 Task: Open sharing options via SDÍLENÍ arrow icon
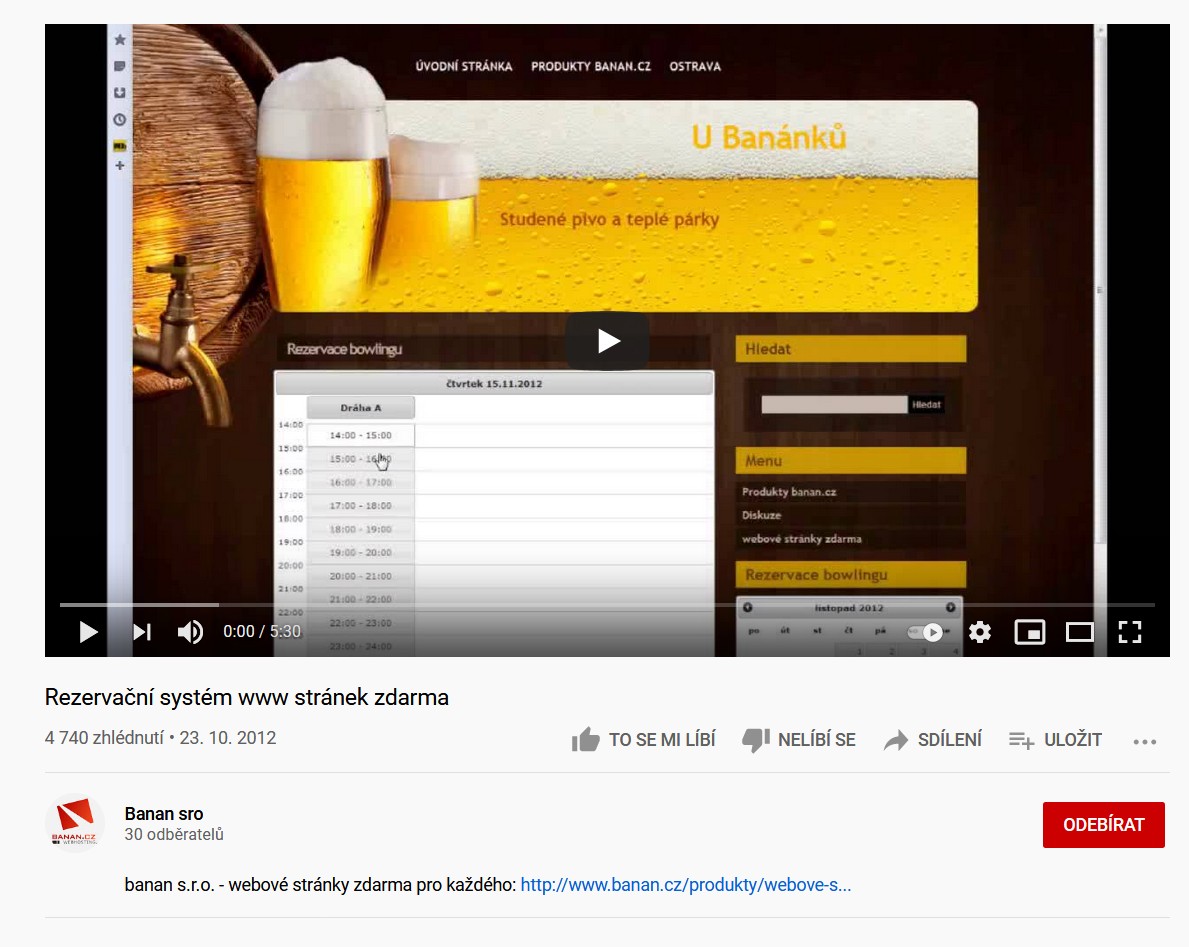(895, 739)
